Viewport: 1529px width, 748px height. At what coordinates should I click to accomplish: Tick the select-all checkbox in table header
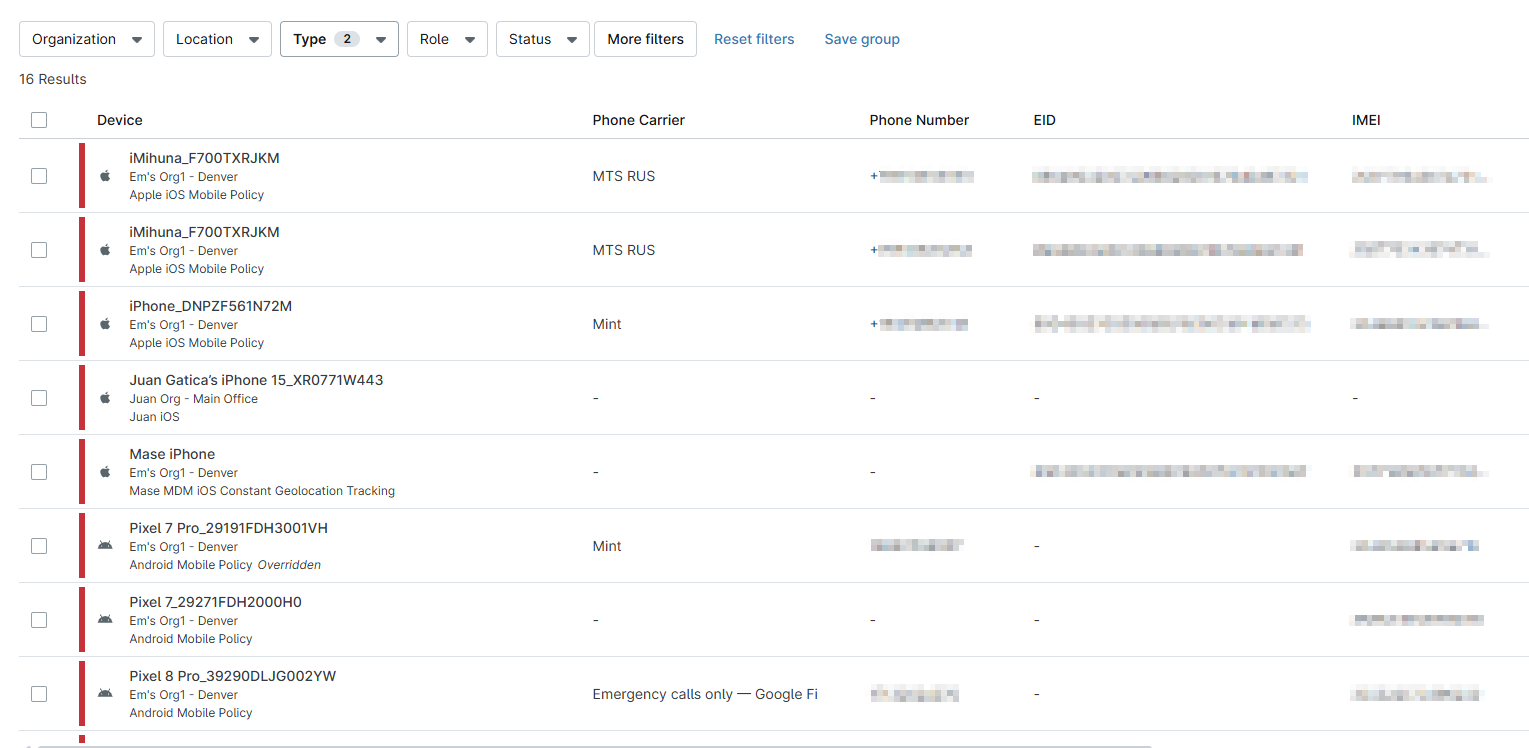(39, 120)
